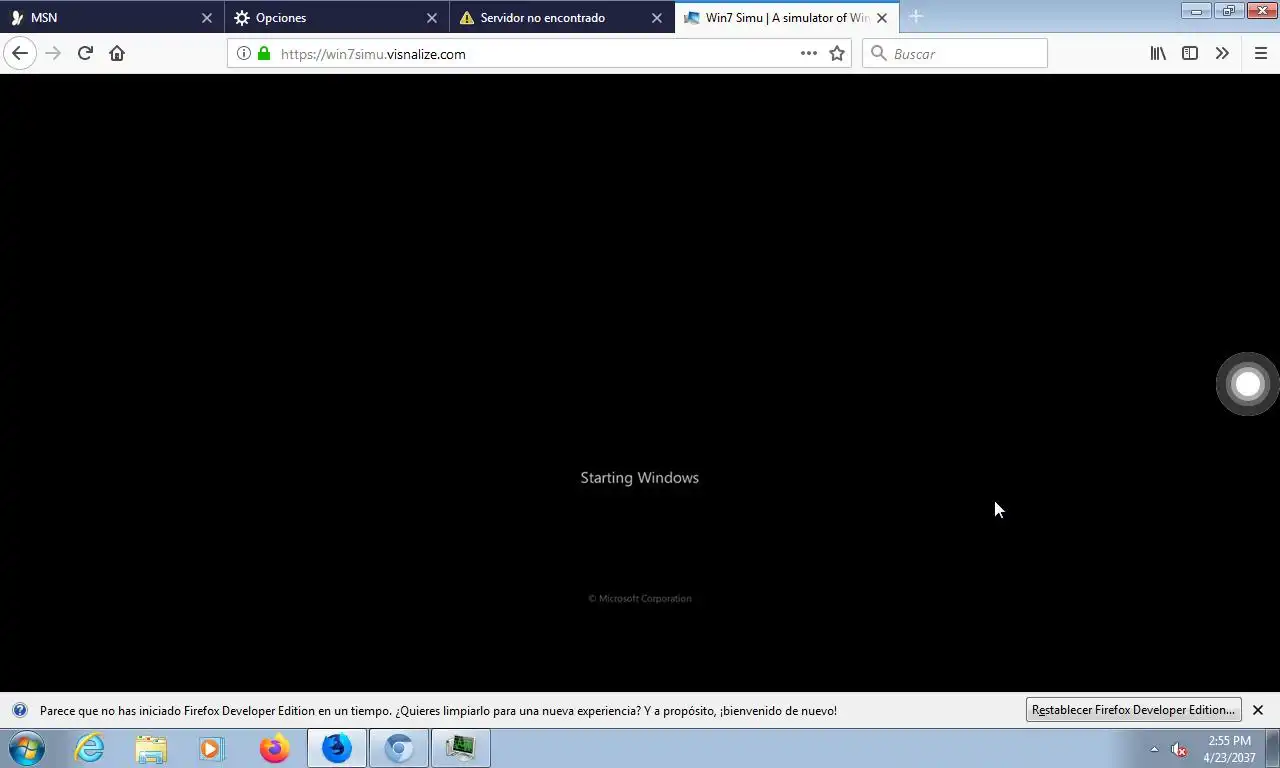Click the muted volume tray icon
This screenshot has width=1280, height=768.
(x=1179, y=749)
